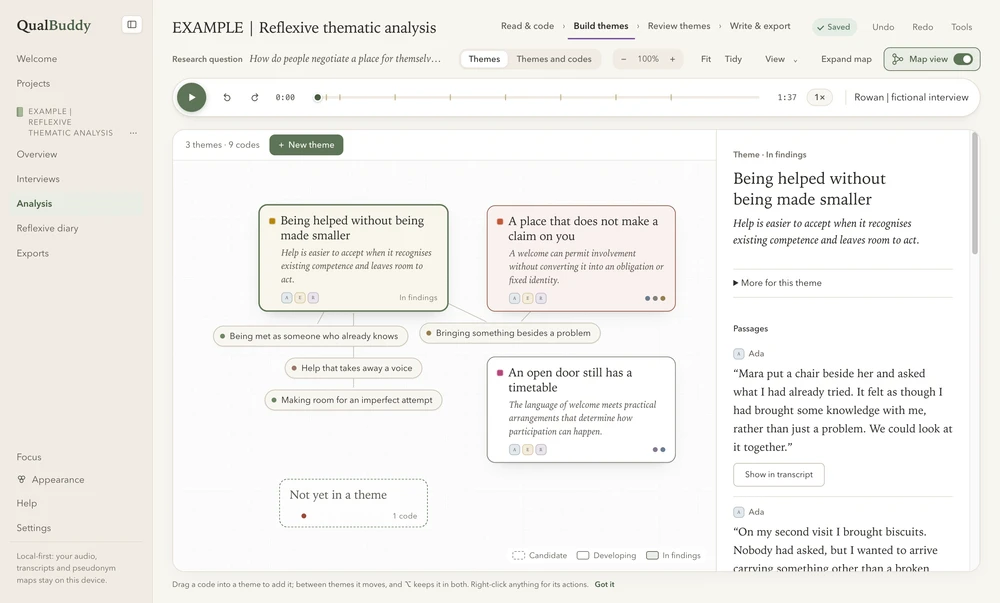
Task: Skip forward in the audio player
Action: pyautogui.click(x=254, y=98)
